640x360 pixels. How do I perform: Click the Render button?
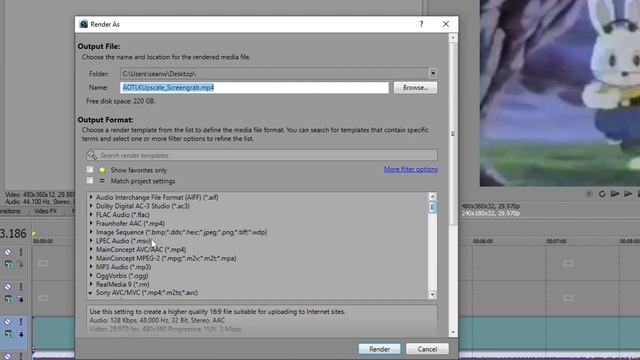click(x=379, y=349)
